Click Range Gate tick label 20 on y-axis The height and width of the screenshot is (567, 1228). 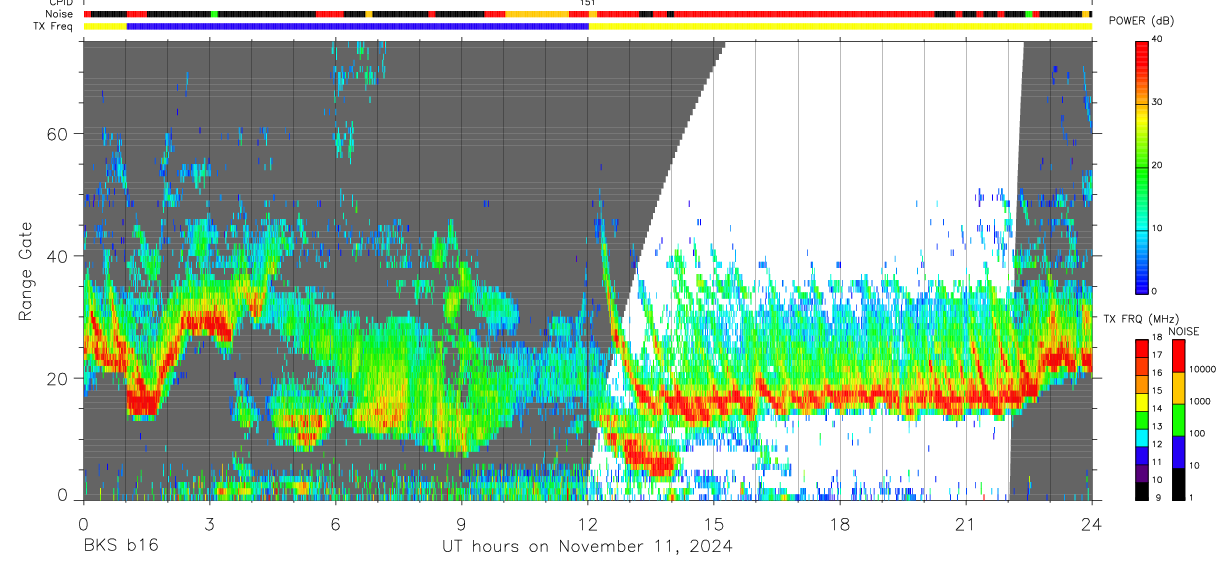click(x=59, y=378)
